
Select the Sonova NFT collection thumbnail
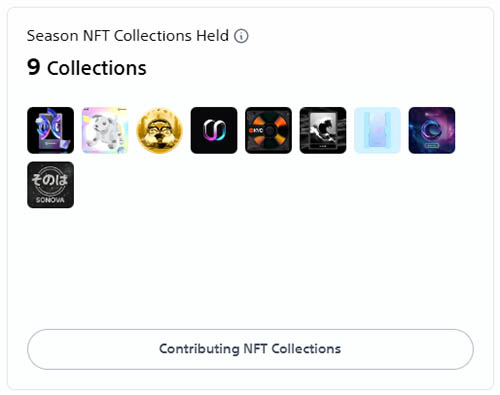click(50, 185)
